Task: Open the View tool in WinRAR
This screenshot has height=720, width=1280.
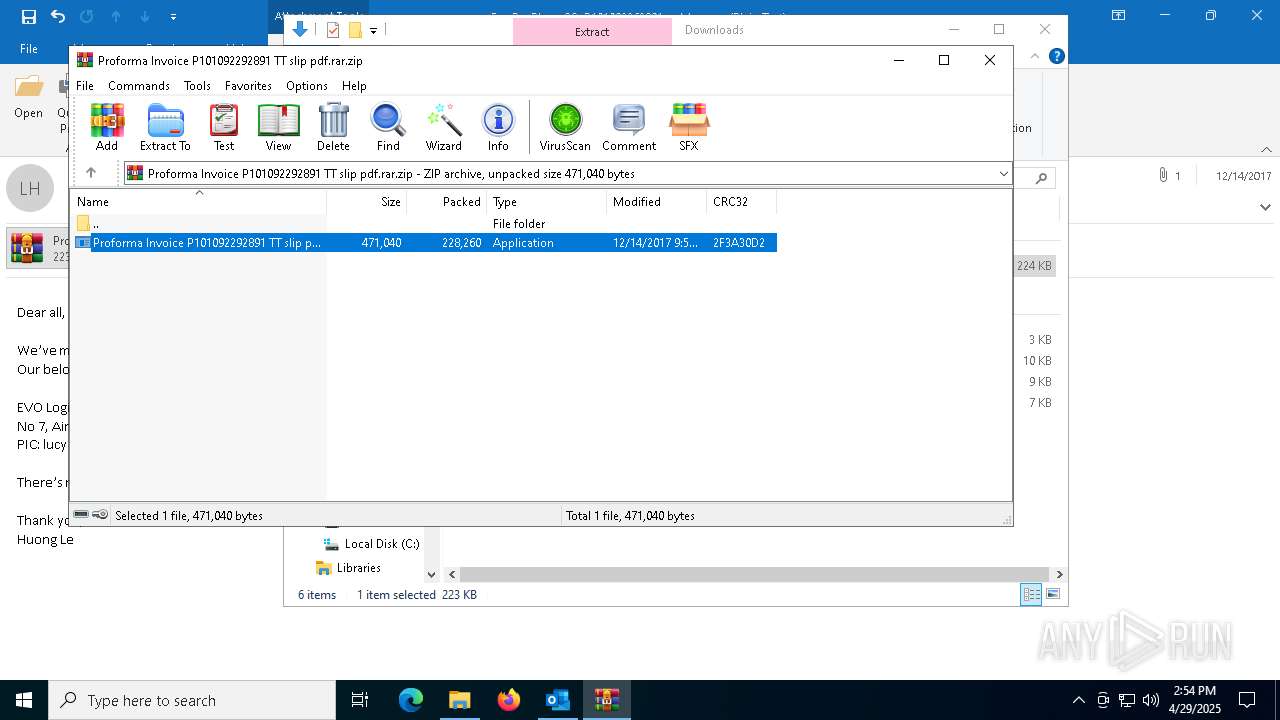Action: tap(278, 128)
